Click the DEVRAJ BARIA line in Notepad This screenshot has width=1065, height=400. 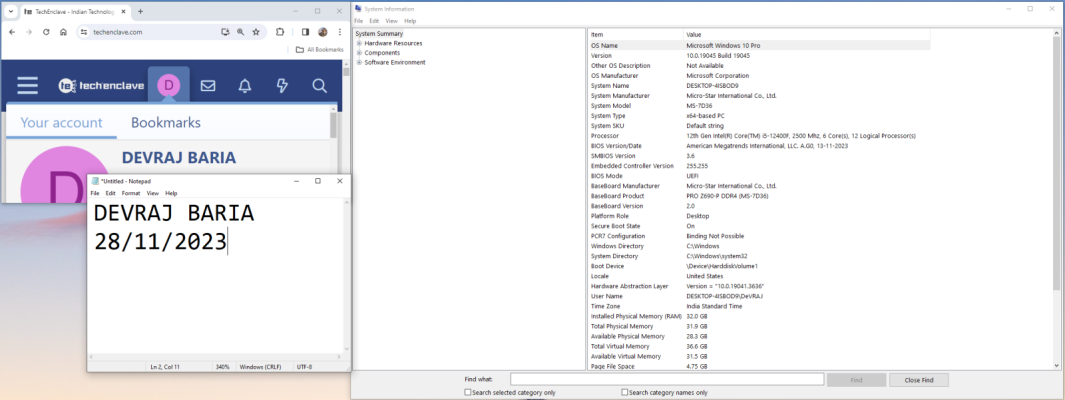174,213
